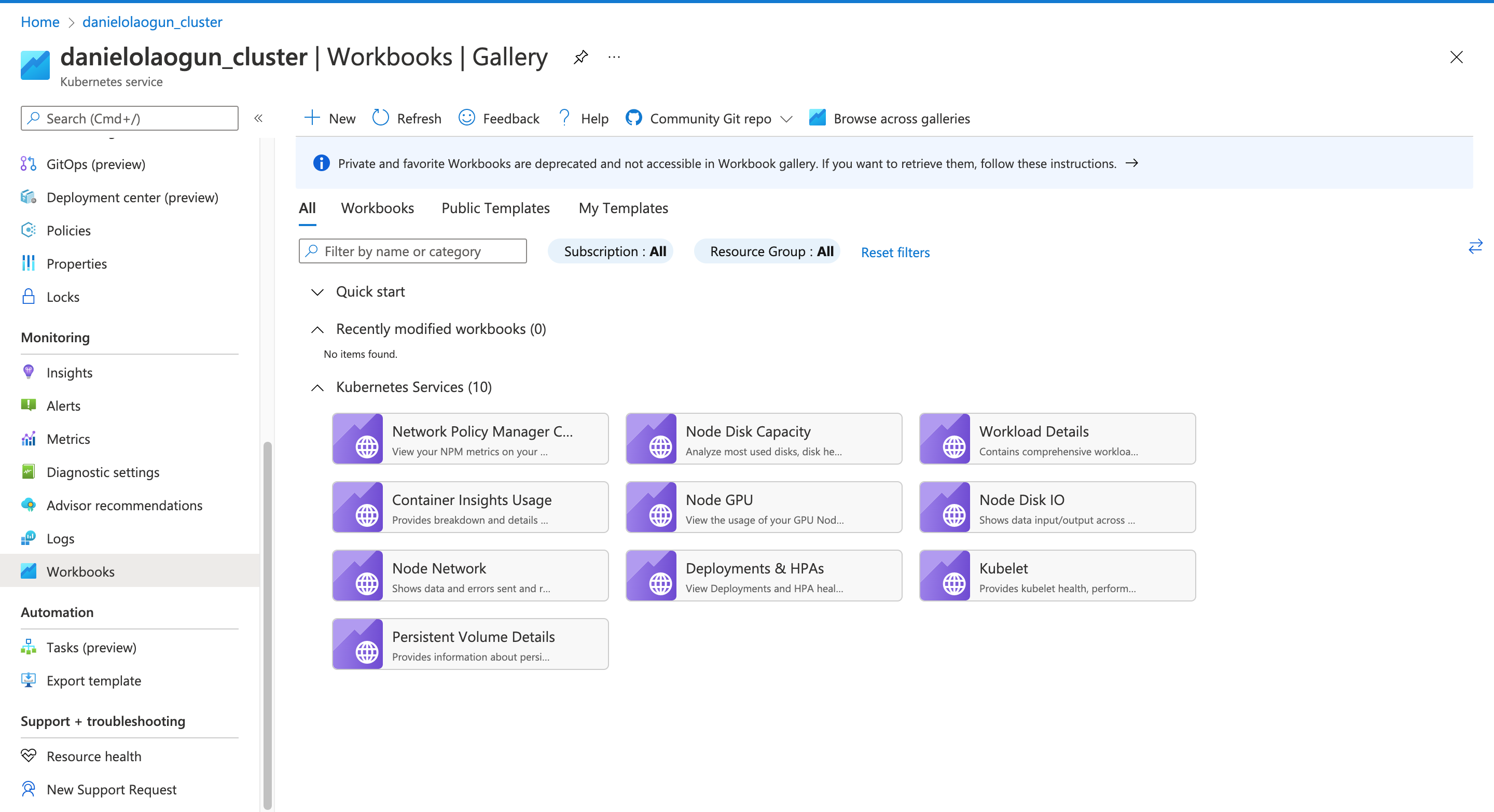1494x812 pixels.
Task: Open the Deployments & HPAs card
Action: pos(764,576)
